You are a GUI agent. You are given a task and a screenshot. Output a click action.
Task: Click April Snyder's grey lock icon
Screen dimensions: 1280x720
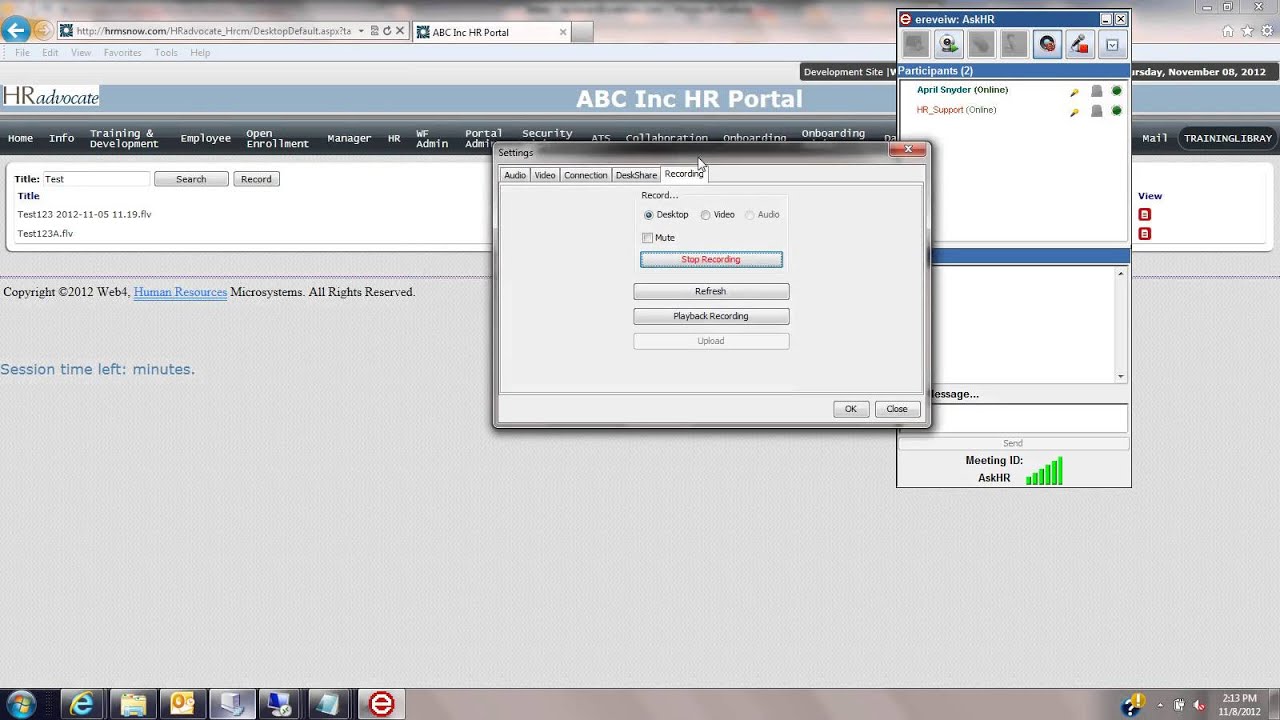1097,91
